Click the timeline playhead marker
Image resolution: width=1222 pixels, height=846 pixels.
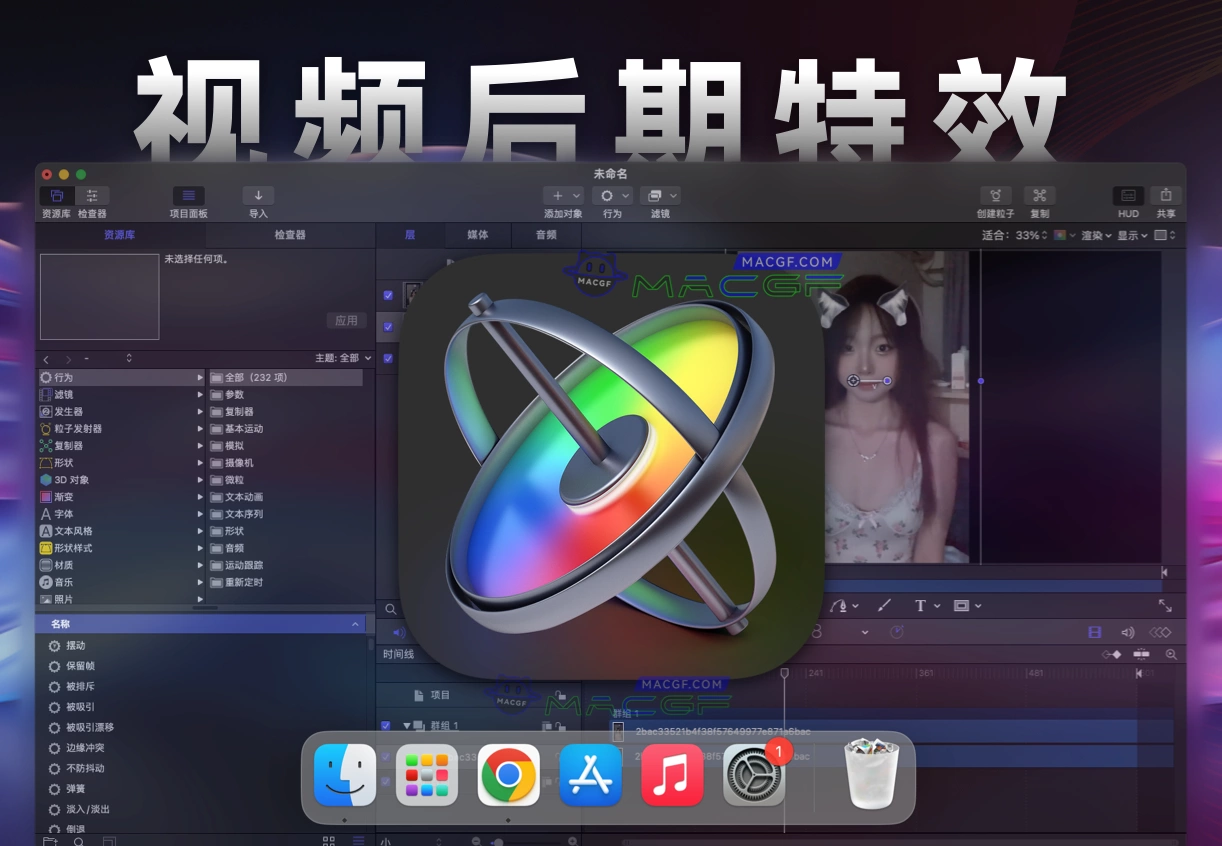[784, 674]
